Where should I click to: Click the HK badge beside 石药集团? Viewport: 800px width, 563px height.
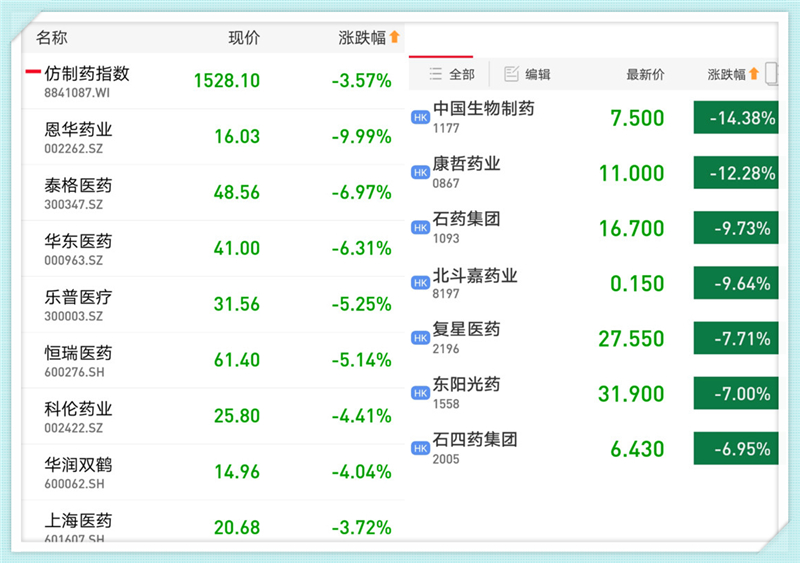pyautogui.click(x=420, y=228)
